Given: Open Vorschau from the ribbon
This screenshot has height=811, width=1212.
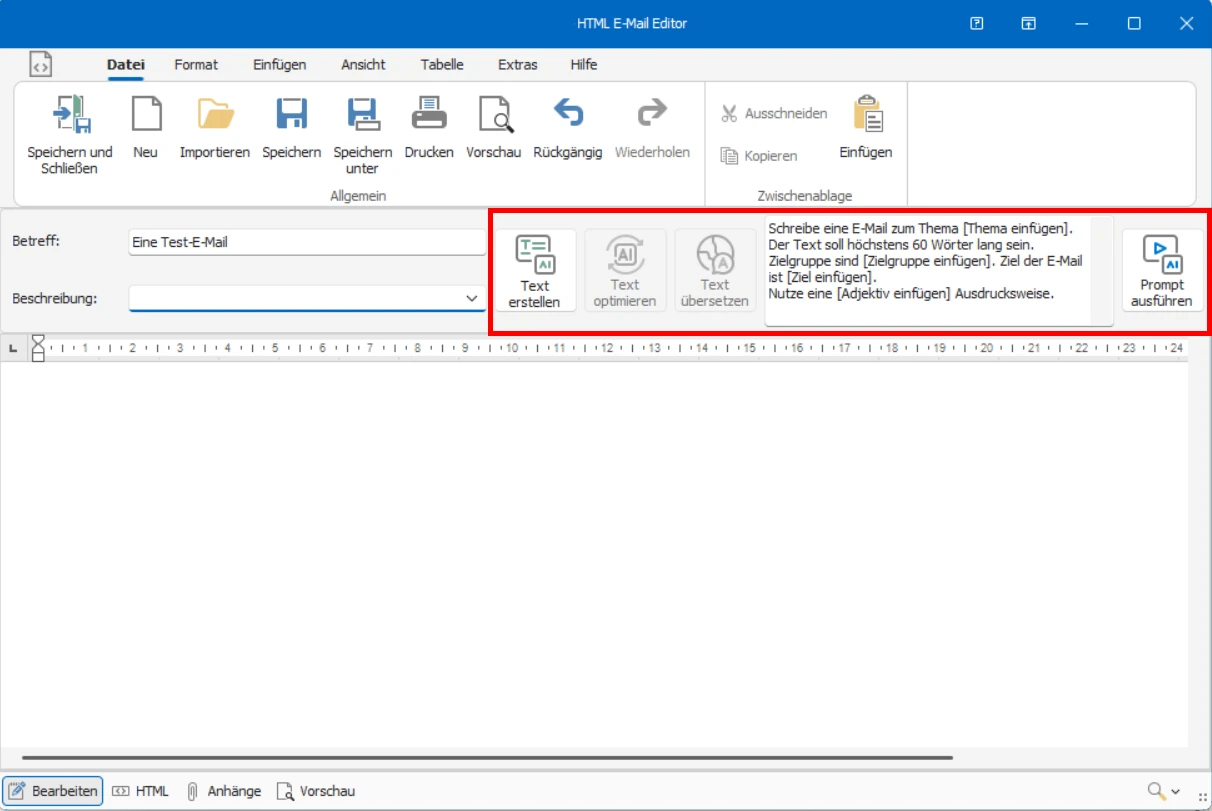Looking at the screenshot, I should [494, 128].
